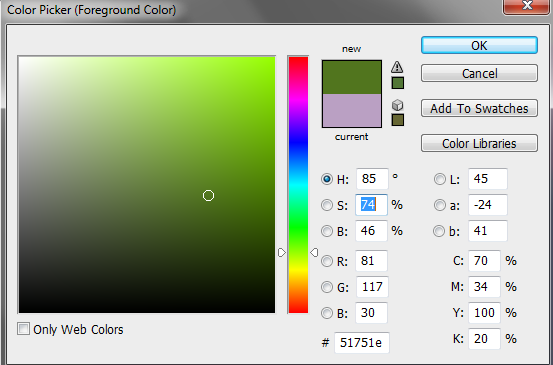
Task: Click the S saturation field showing 74
Action: point(371,205)
